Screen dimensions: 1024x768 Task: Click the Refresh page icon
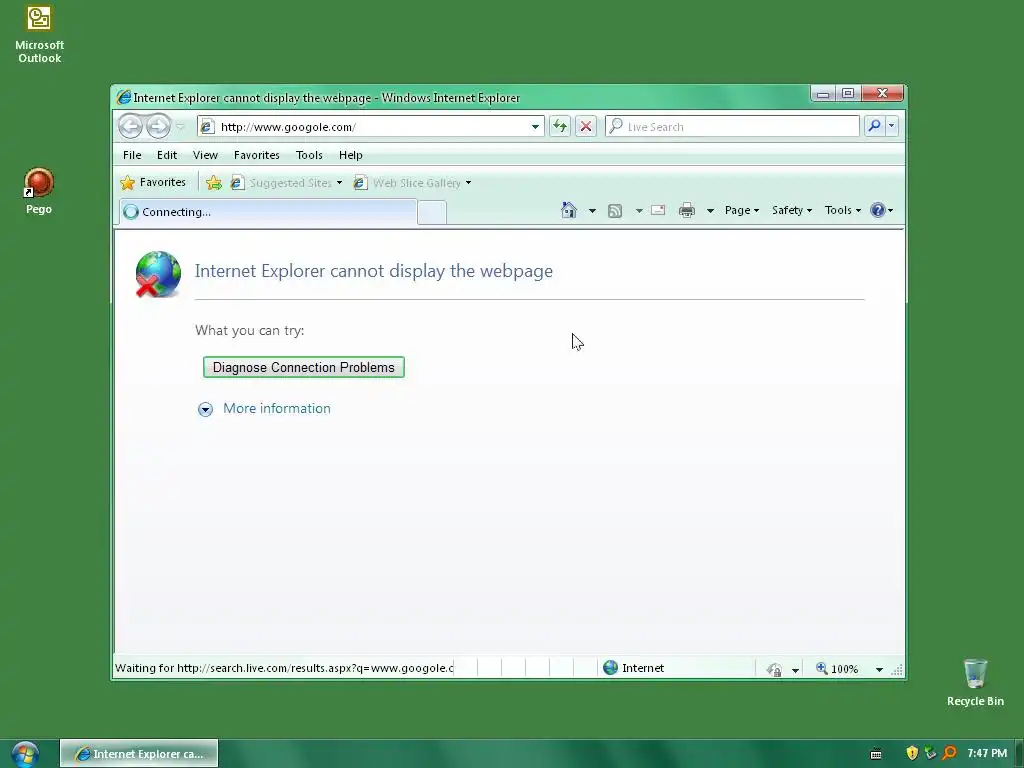tap(560, 126)
